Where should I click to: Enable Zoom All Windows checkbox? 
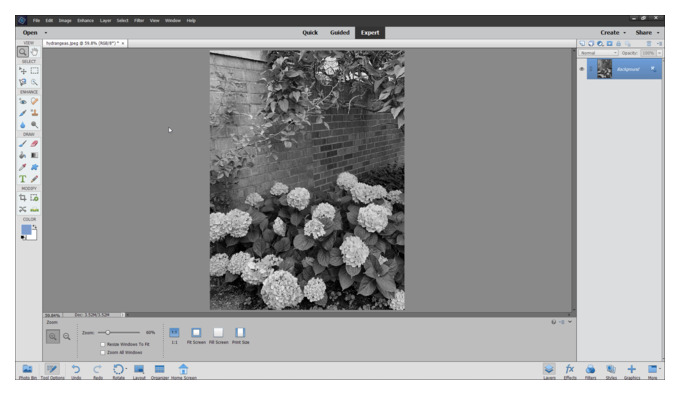[x=103, y=353]
